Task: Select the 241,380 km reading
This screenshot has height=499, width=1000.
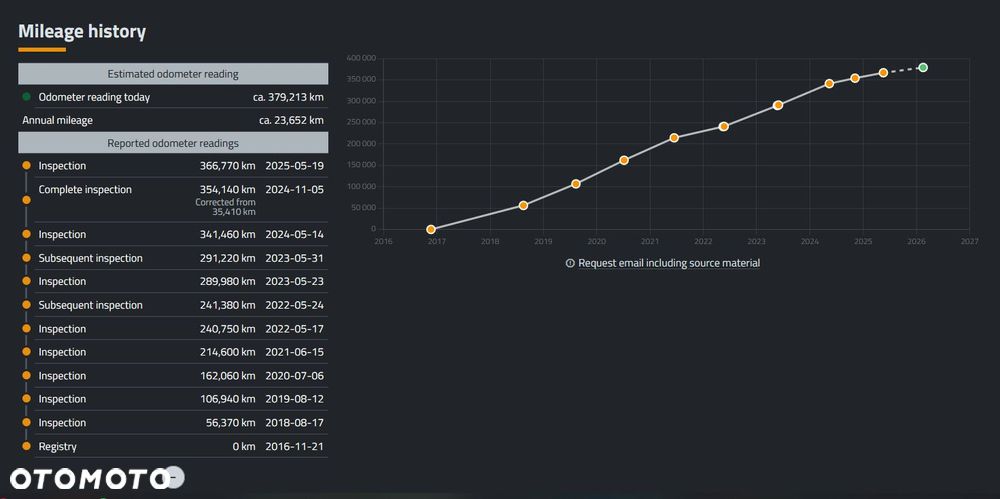Action: click(x=228, y=305)
